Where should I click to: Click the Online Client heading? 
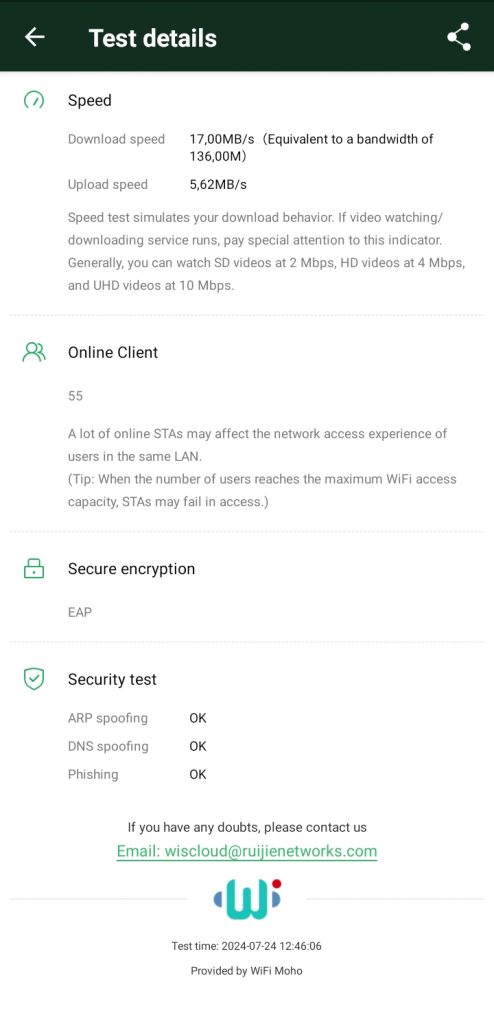(x=113, y=353)
